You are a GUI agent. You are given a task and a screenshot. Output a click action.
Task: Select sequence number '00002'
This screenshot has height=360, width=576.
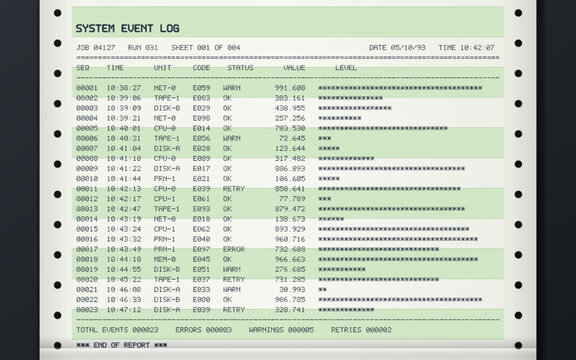tap(87, 98)
